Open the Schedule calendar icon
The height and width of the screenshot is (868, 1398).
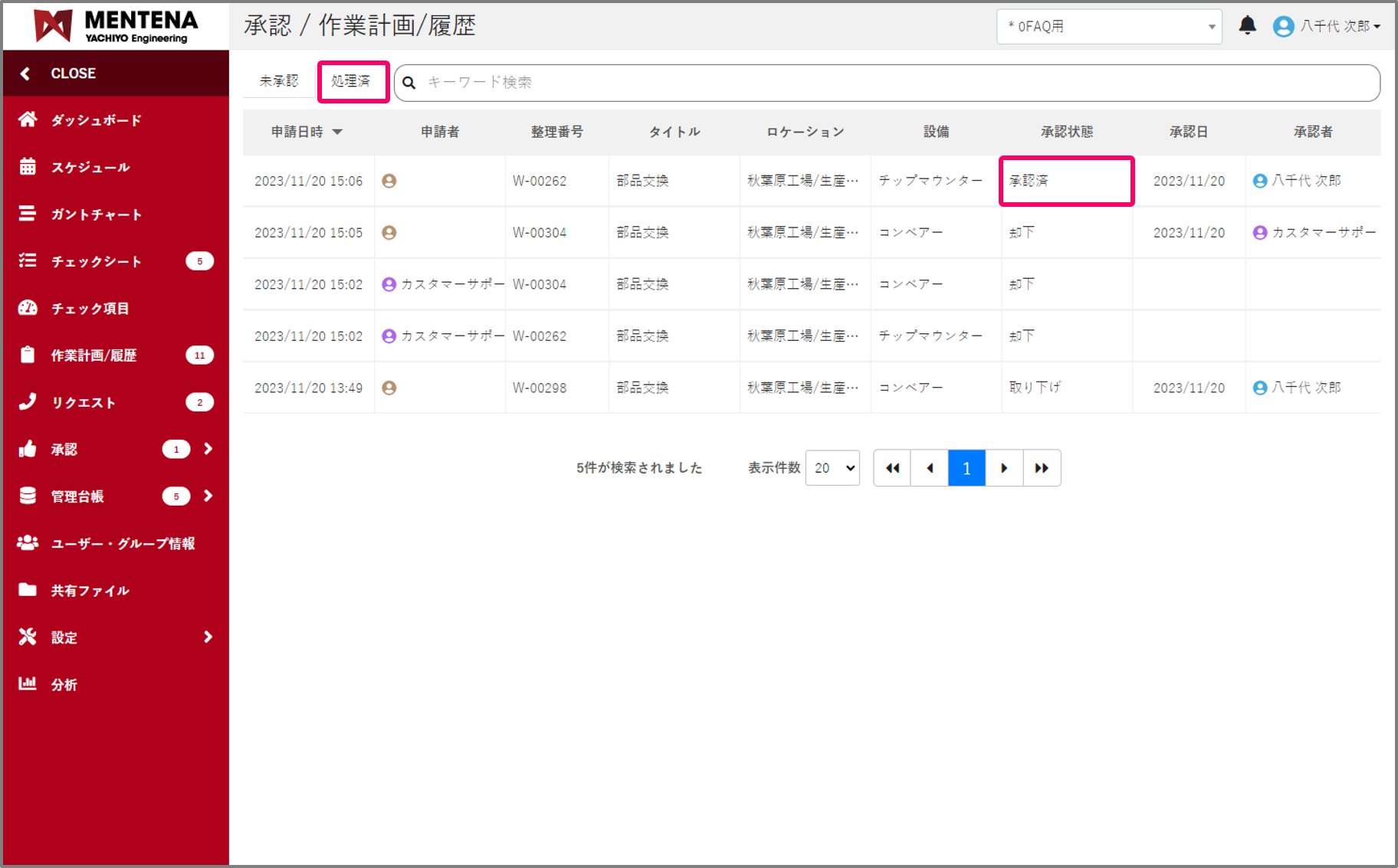[x=28, y=166]
